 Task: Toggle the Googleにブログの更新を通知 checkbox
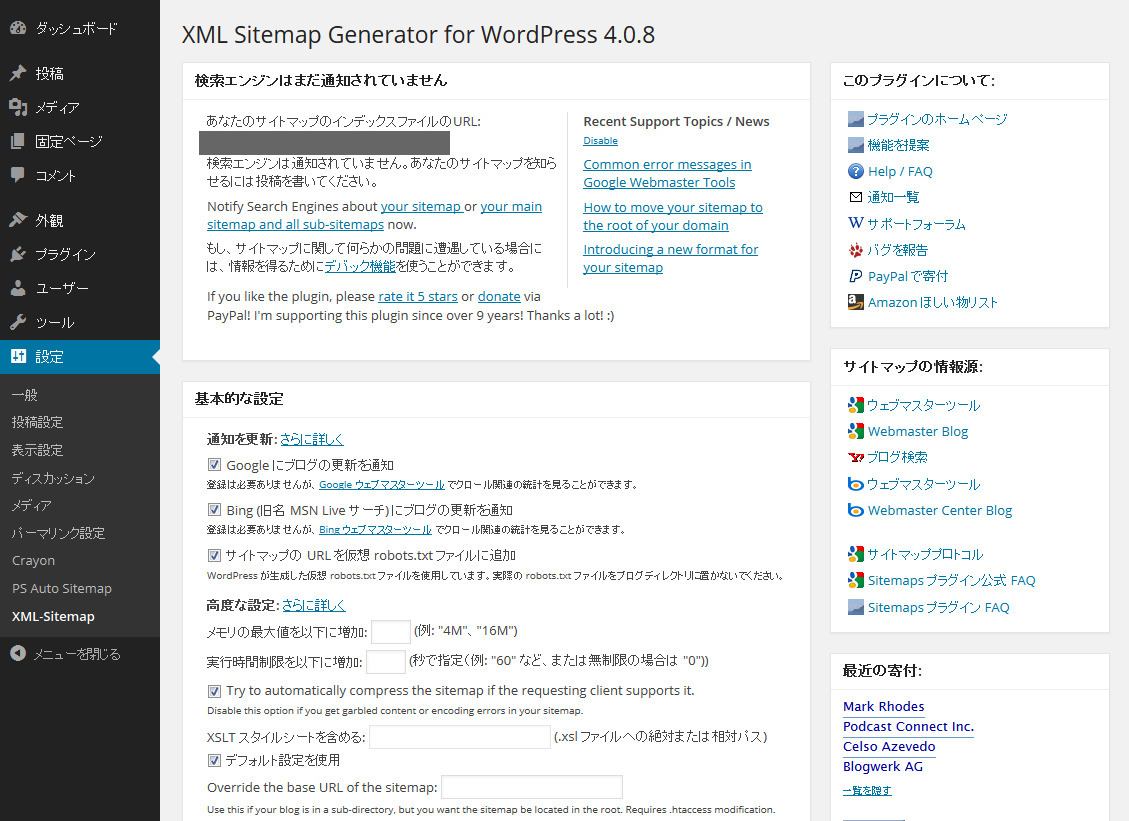[214, 465]
